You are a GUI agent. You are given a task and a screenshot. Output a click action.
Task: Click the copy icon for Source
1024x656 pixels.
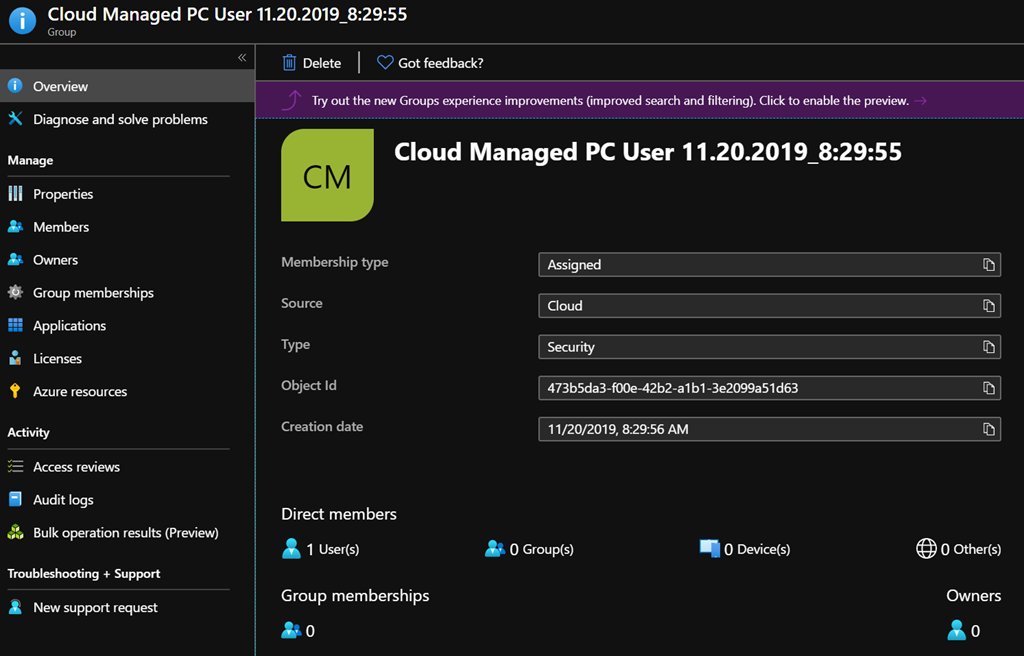[x=988, y=306]
